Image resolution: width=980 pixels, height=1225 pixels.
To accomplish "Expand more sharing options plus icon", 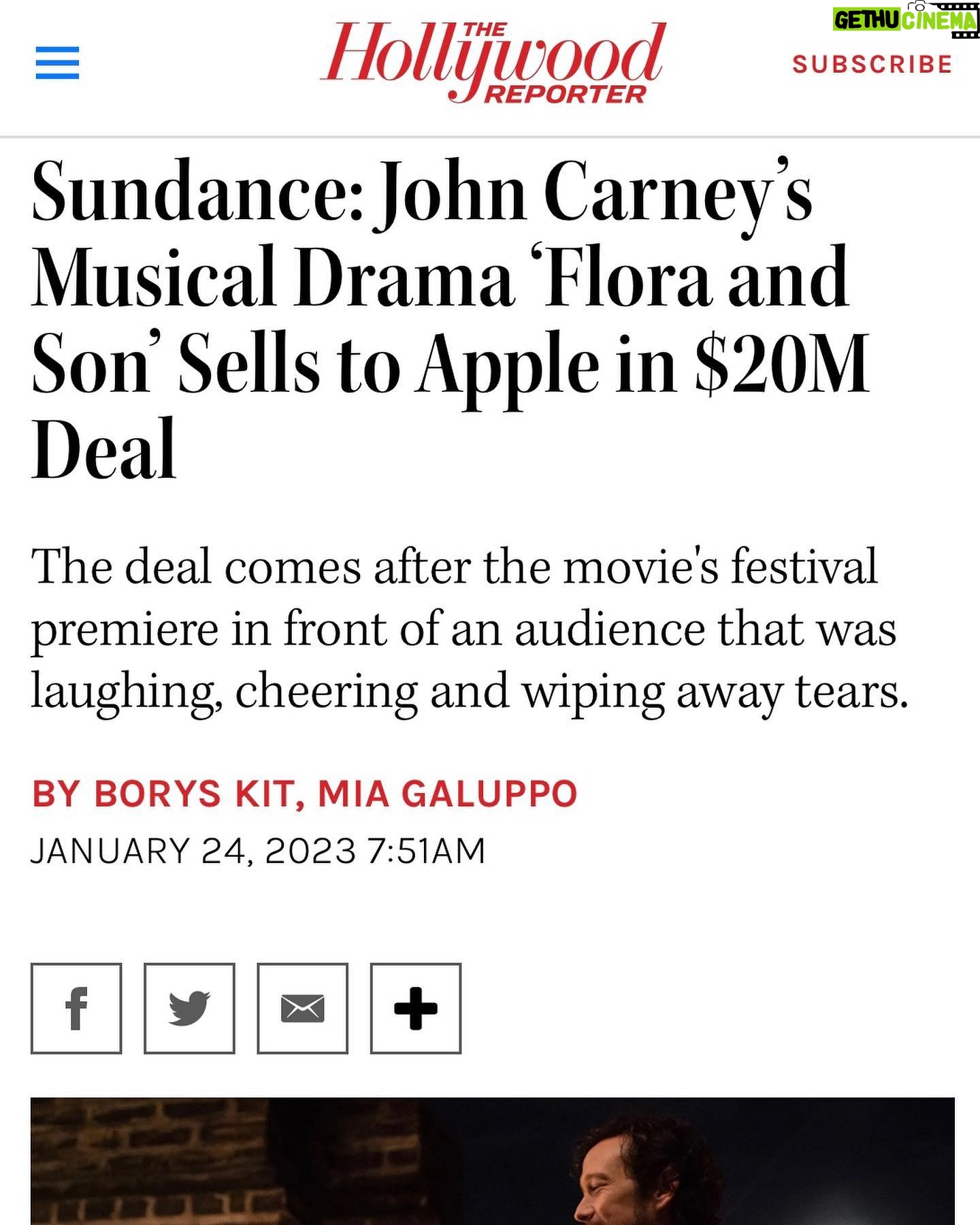I will click(415, 1008).
